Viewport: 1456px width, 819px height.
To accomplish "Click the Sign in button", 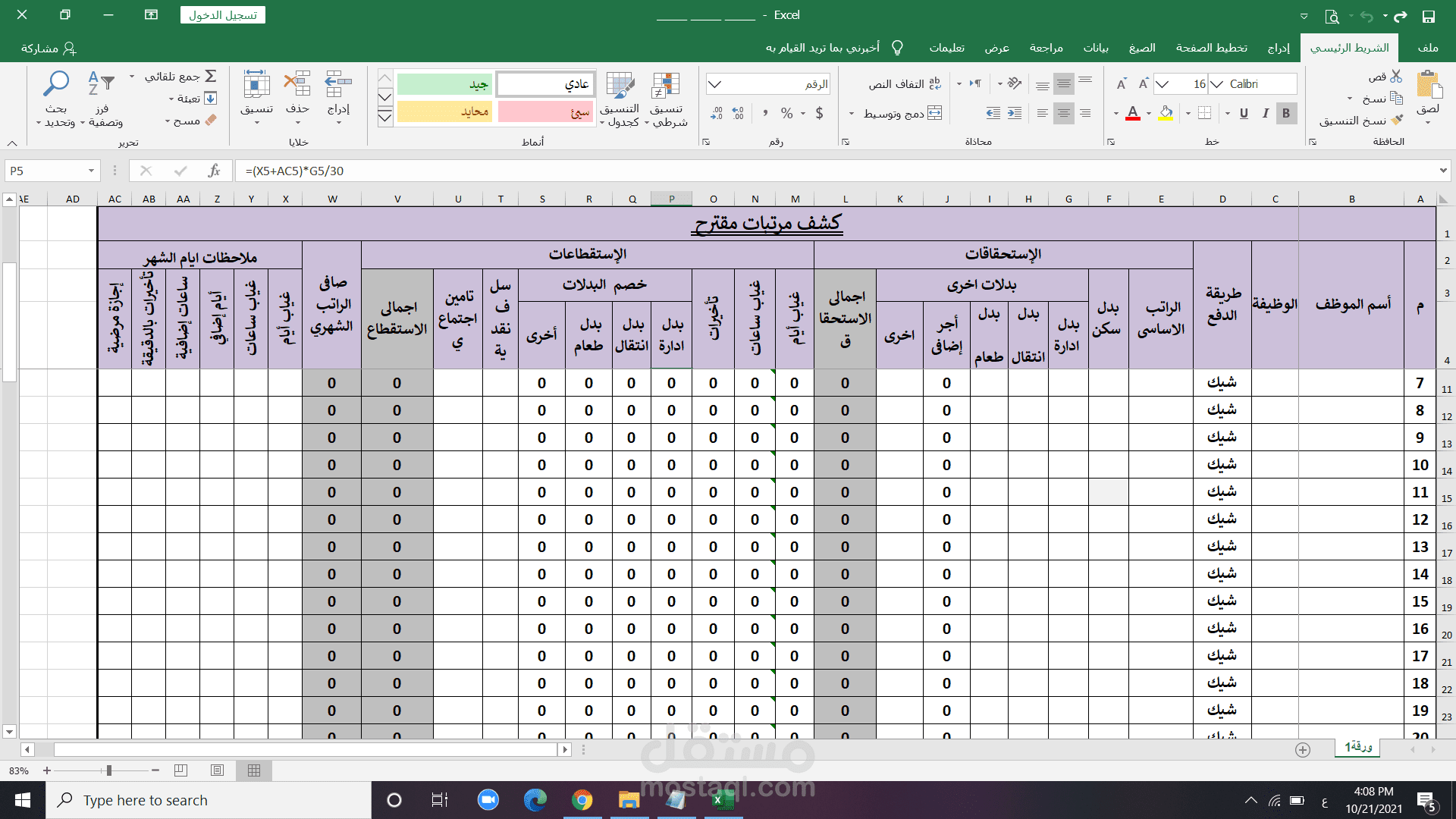I will [223, 15].
